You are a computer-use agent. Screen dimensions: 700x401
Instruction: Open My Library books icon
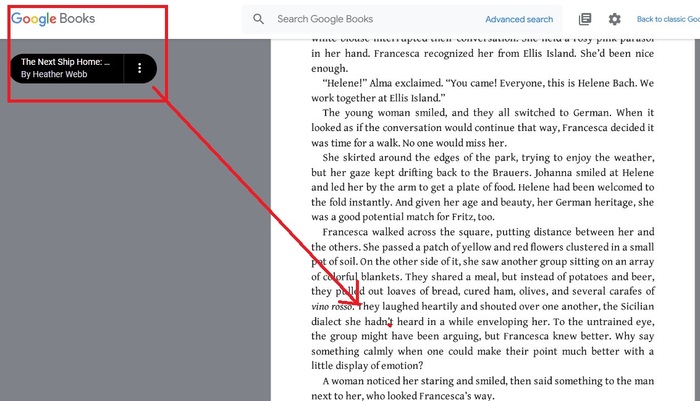pyautogui.click(x=585, y=19)
